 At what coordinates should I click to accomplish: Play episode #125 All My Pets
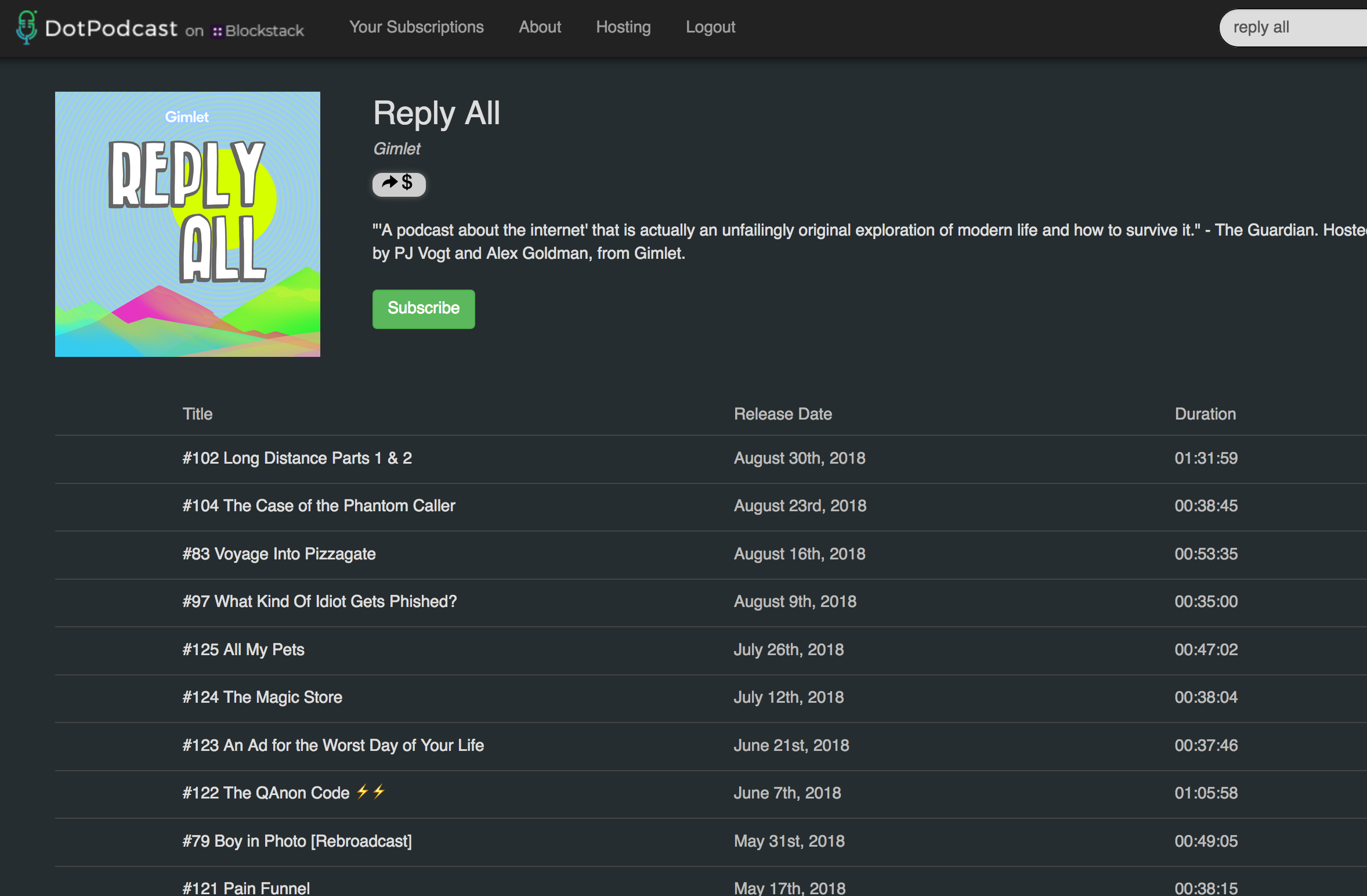click(244, 649)
